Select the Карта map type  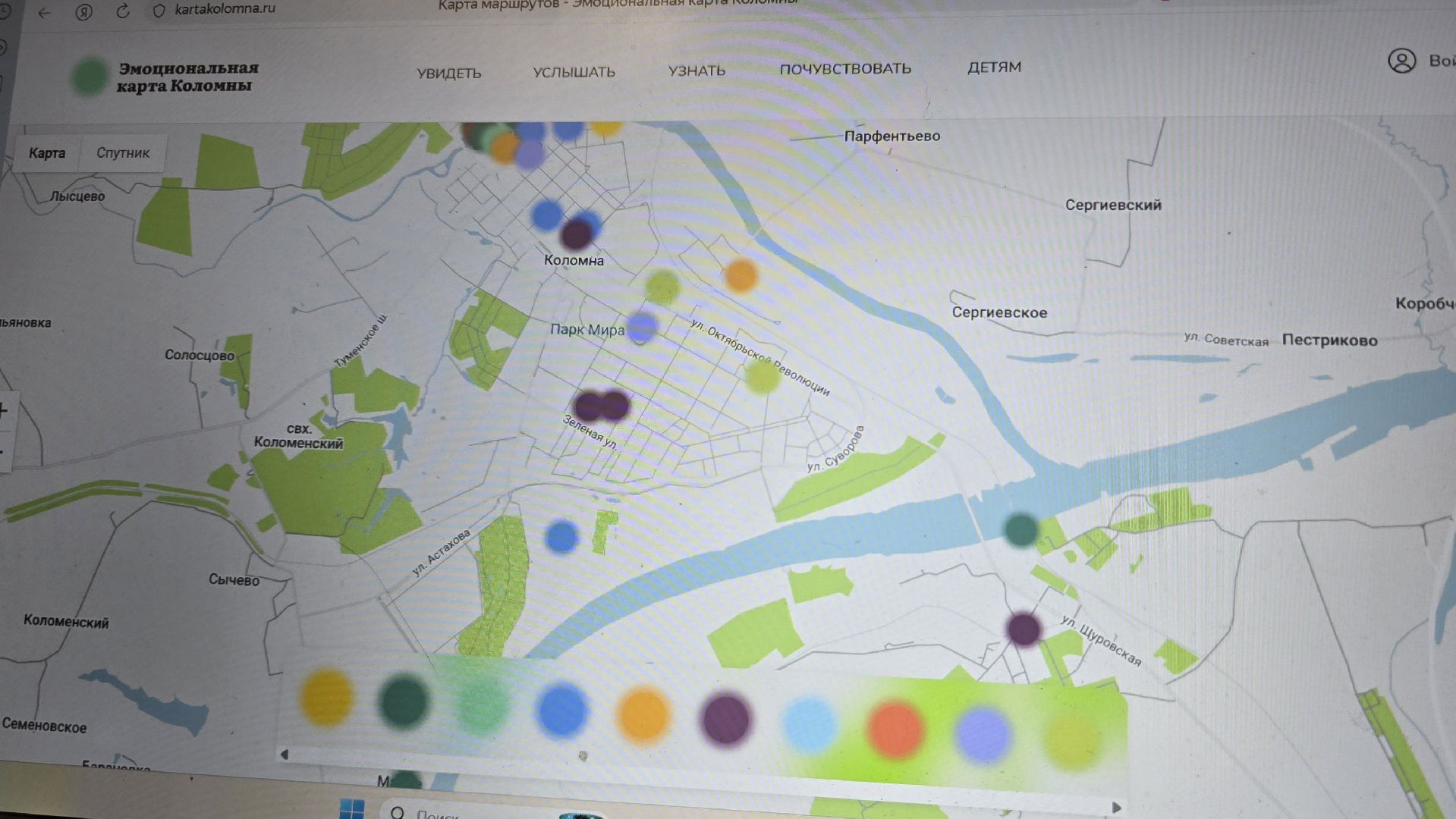(x=47, y=153)
